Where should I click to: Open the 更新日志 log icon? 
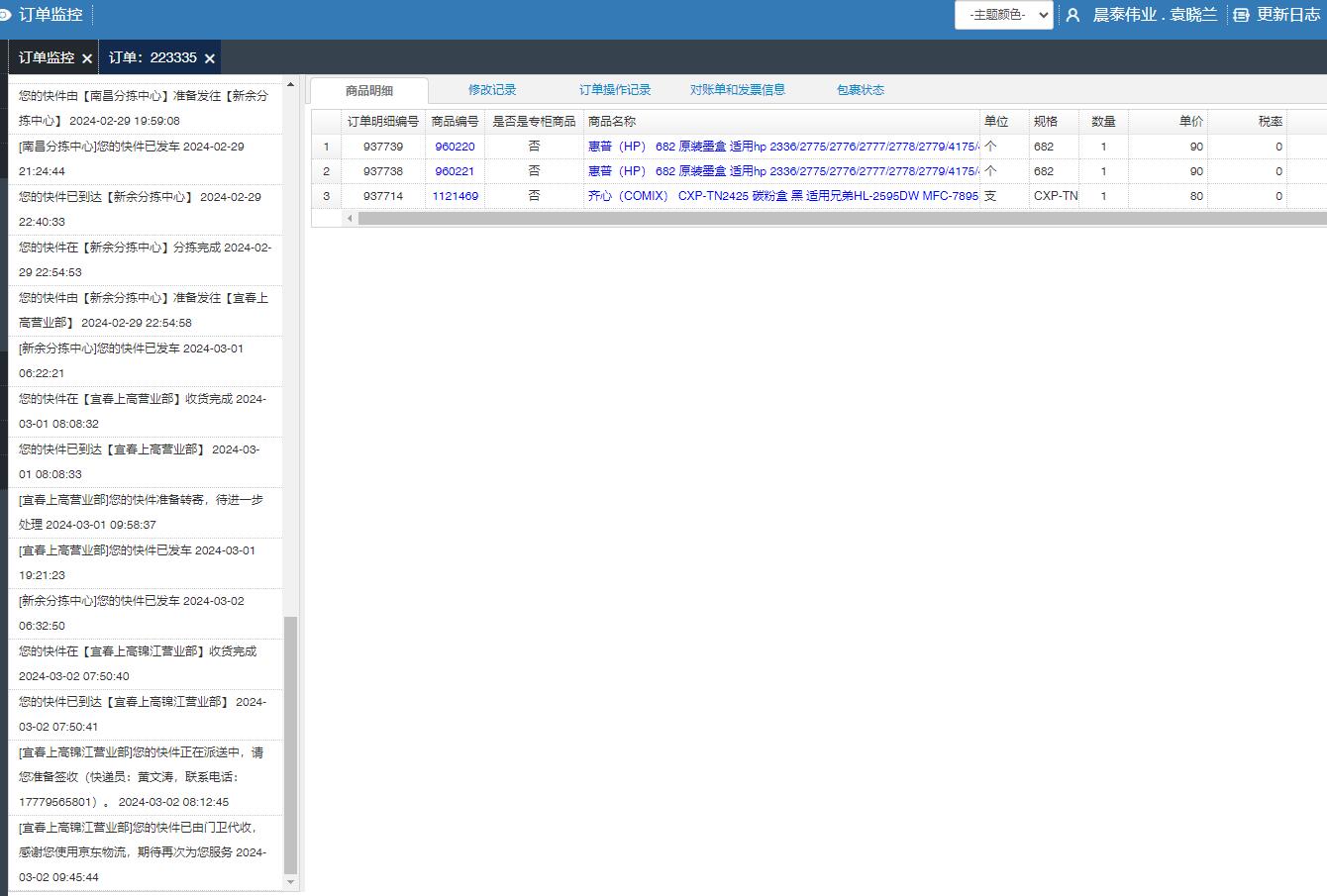point(1241,15)
